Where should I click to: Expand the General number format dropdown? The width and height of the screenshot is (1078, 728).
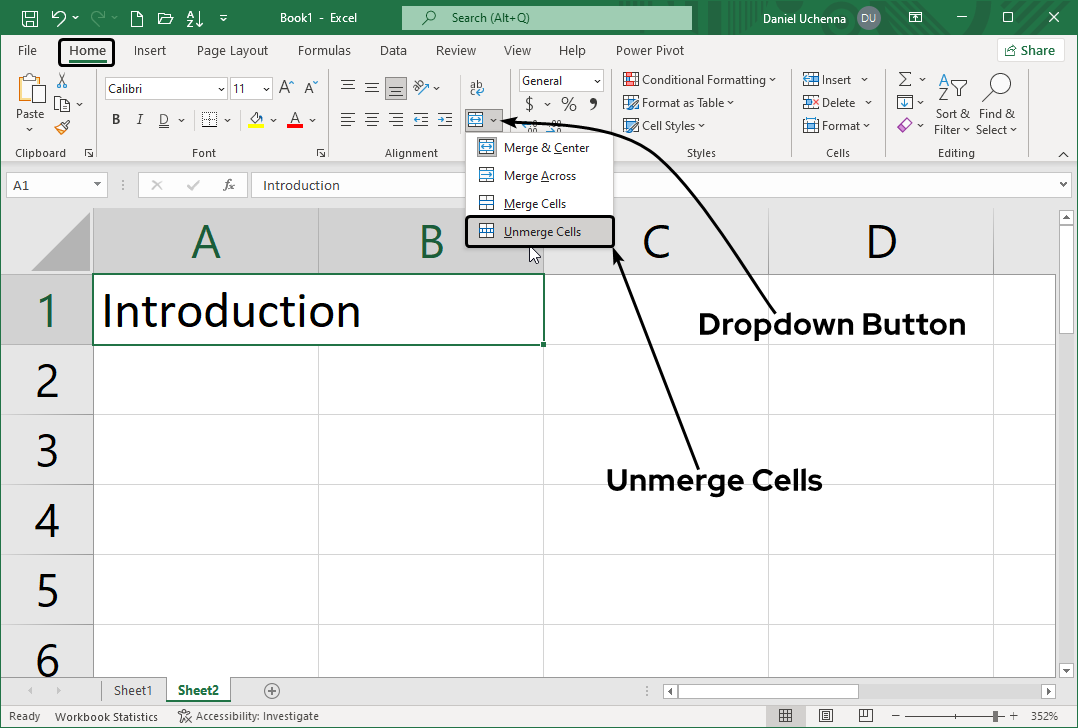[x=597, y=81]
